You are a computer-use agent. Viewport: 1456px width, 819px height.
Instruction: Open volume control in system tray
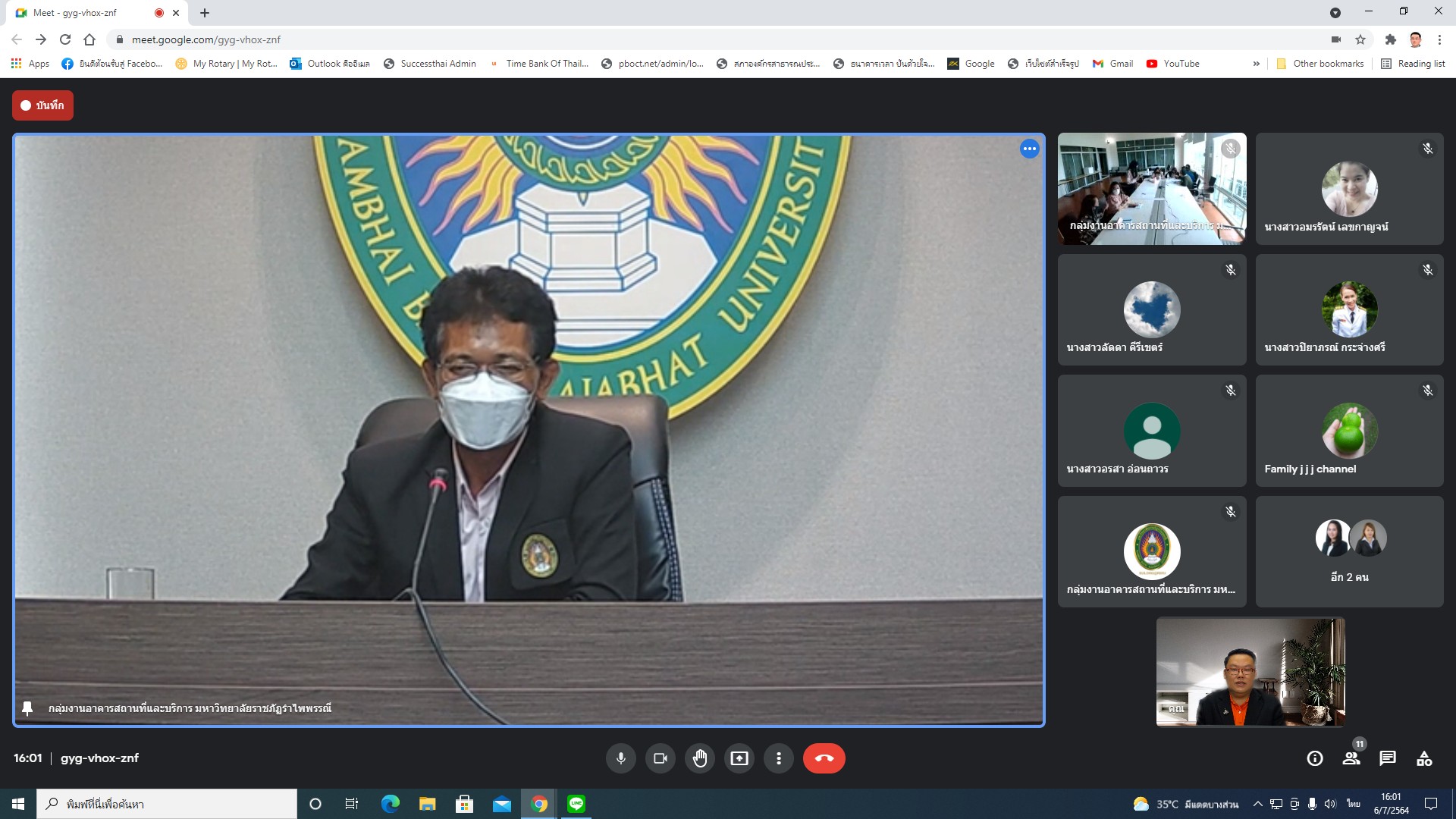coord(1329,804)
